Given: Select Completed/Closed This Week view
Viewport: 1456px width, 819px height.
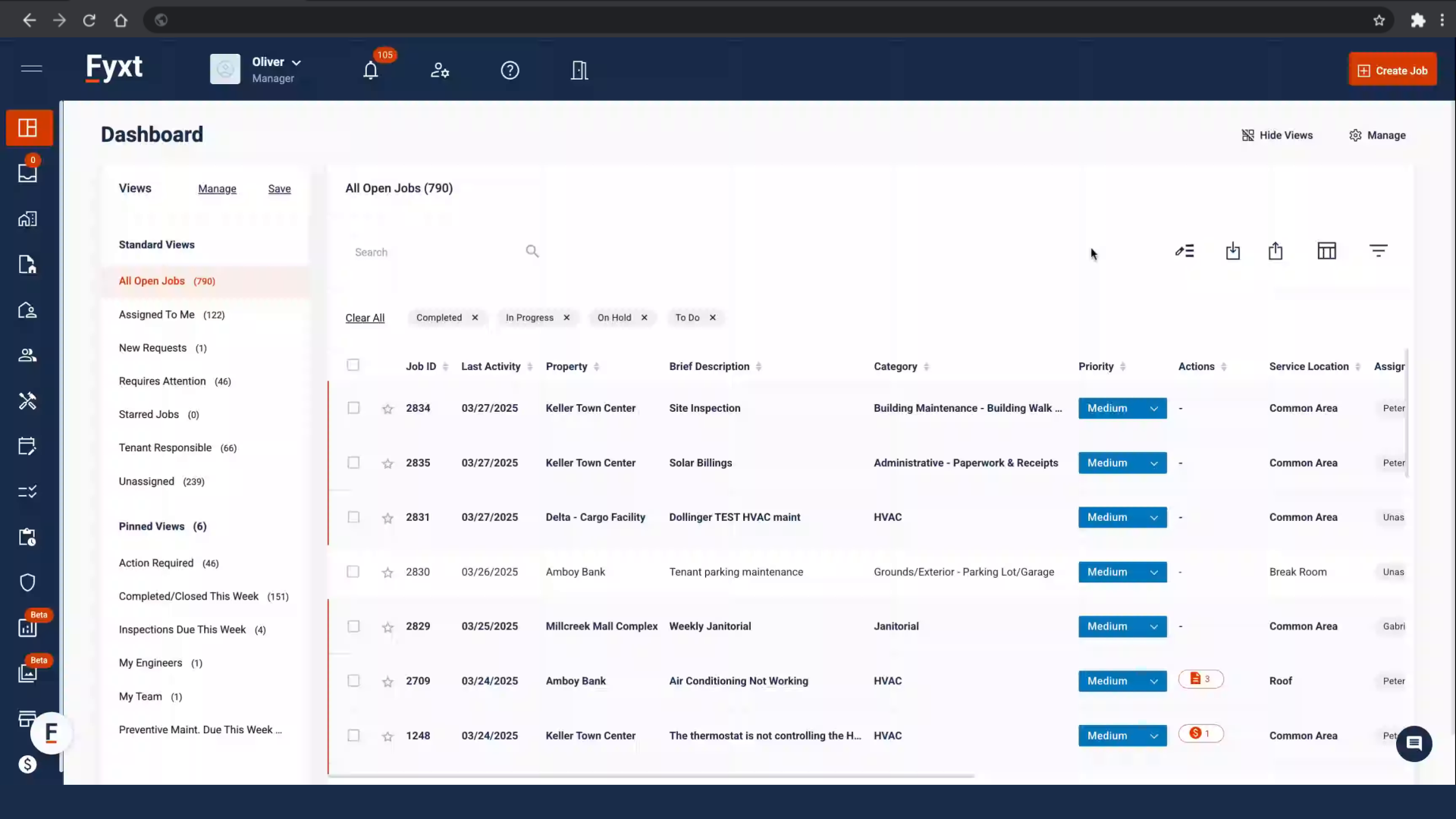Looking at the screenshot, I should point(203,597).
